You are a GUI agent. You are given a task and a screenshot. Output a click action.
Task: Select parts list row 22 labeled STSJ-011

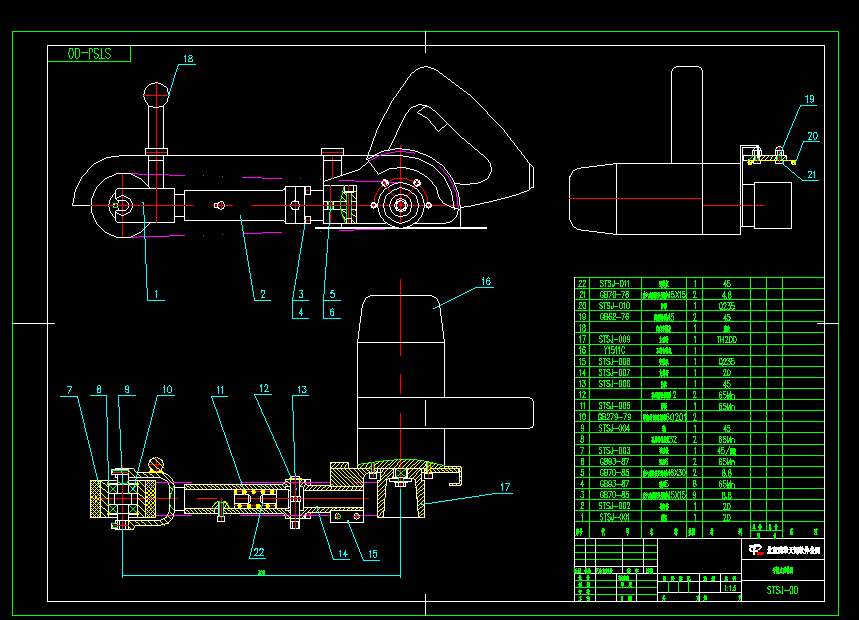pos(611,281)
